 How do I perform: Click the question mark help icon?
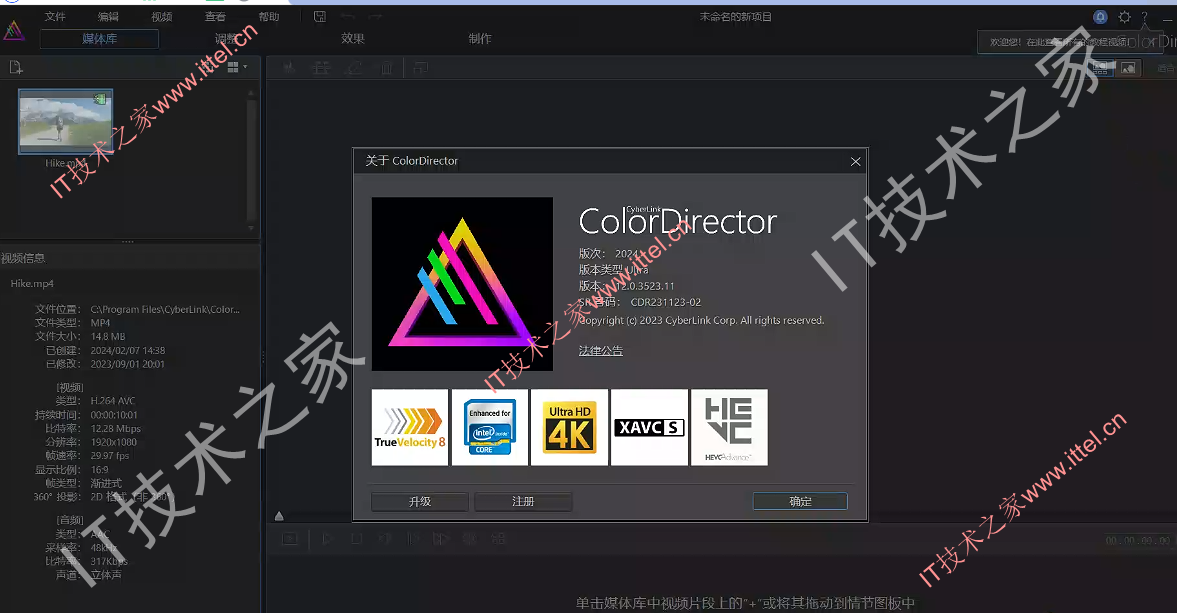click(x=1145, y=17)
